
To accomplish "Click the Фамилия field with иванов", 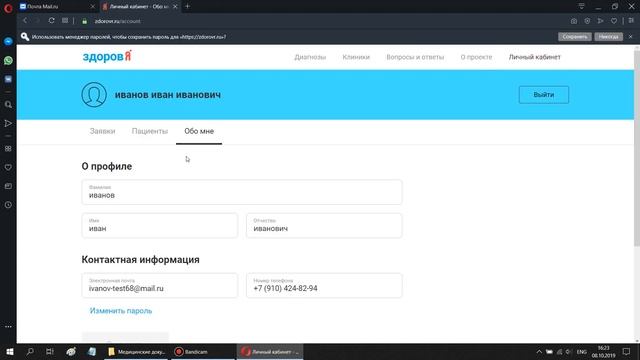I will 242,192.
